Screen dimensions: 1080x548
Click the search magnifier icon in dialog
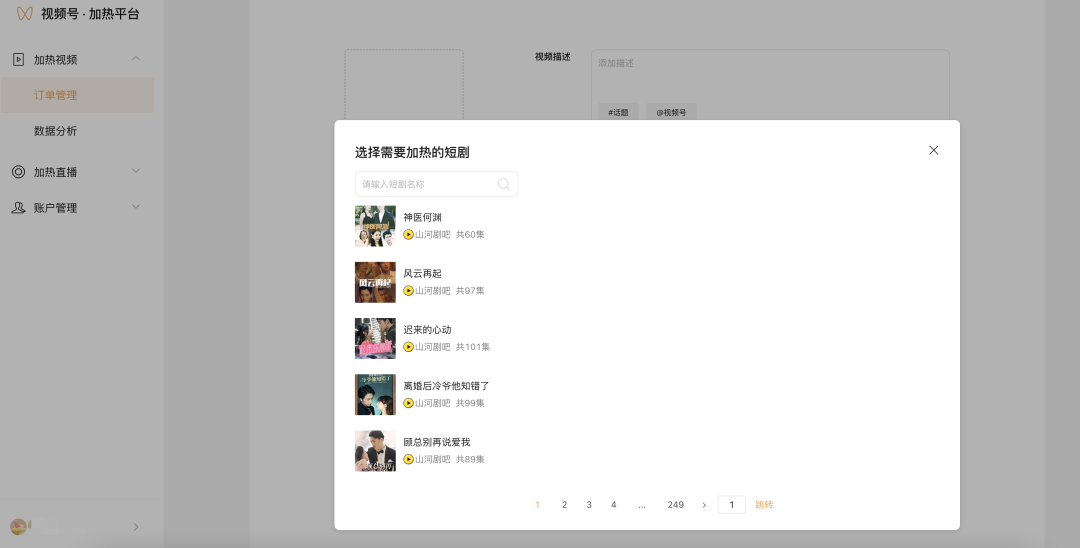504,184
